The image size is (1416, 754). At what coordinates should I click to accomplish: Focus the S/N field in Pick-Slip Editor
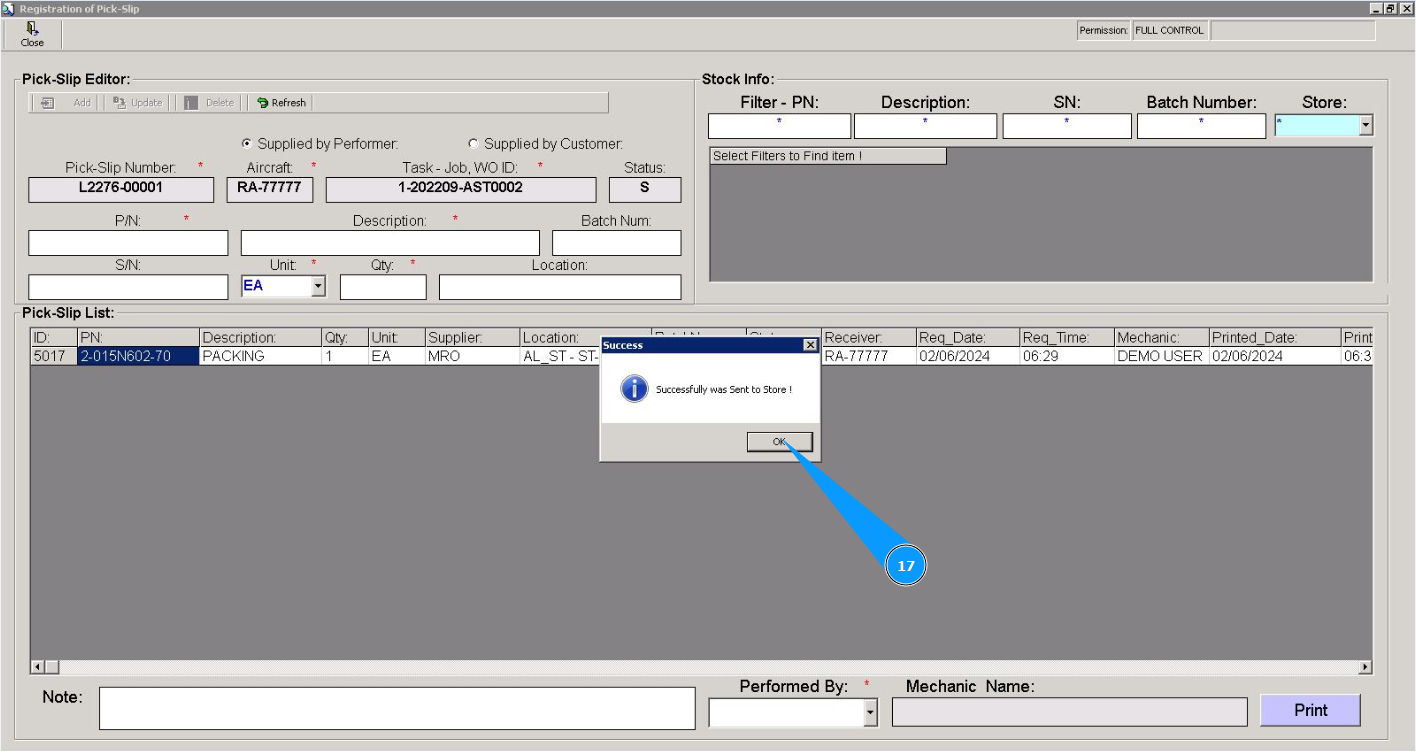click(x=128, y=287)
